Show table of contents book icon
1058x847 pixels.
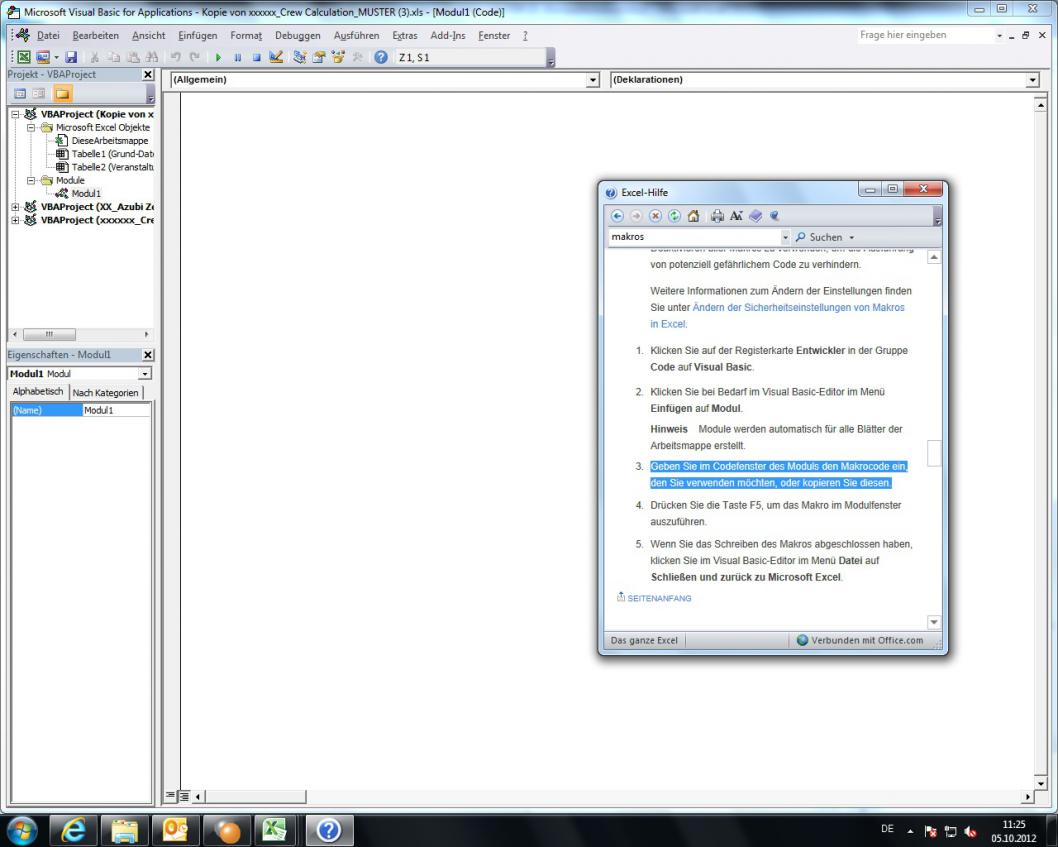[x=755, y=216]
